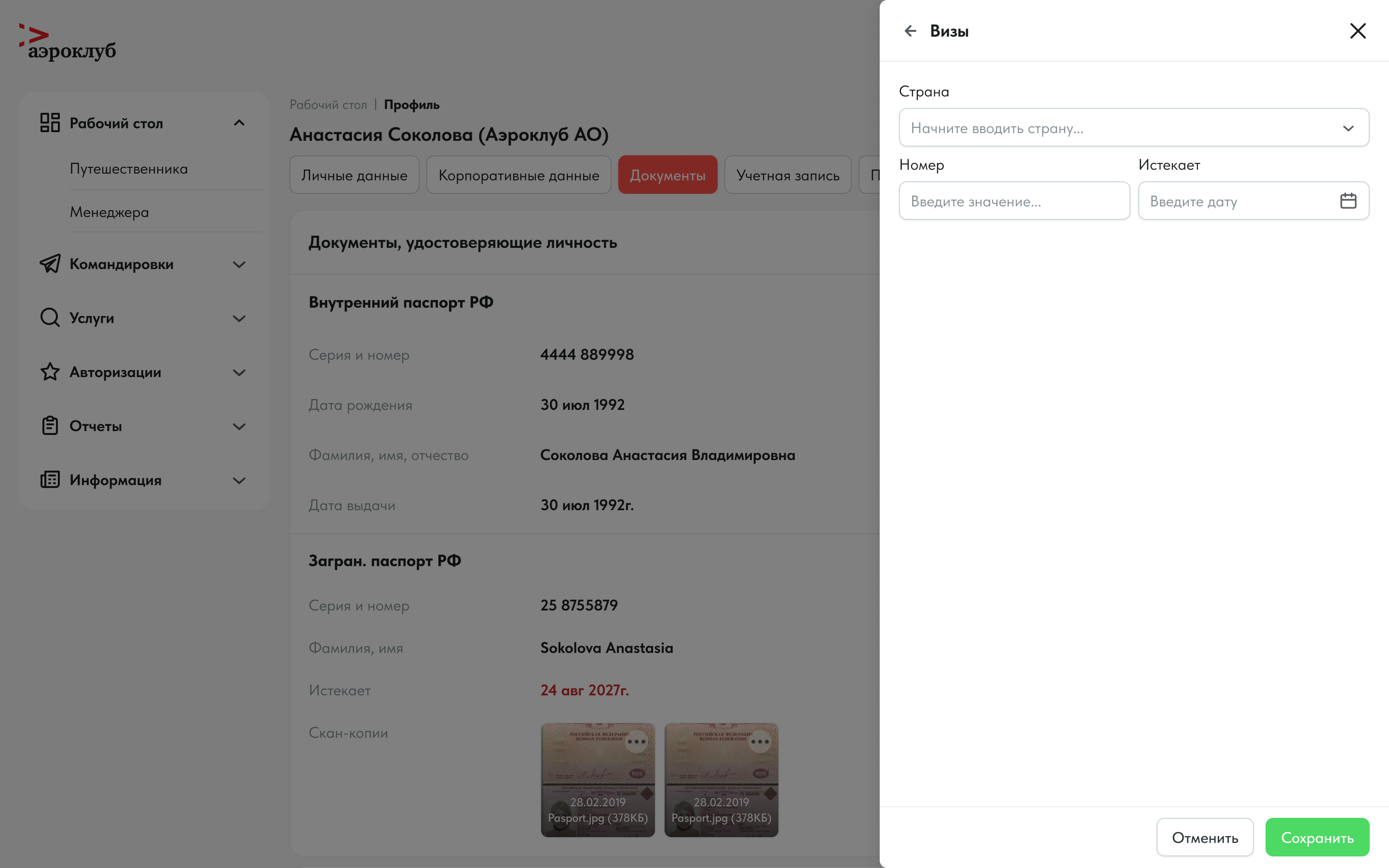Open options menu on first passport scan
Viewport: 1389px width, 868px height.
[636, 742]
